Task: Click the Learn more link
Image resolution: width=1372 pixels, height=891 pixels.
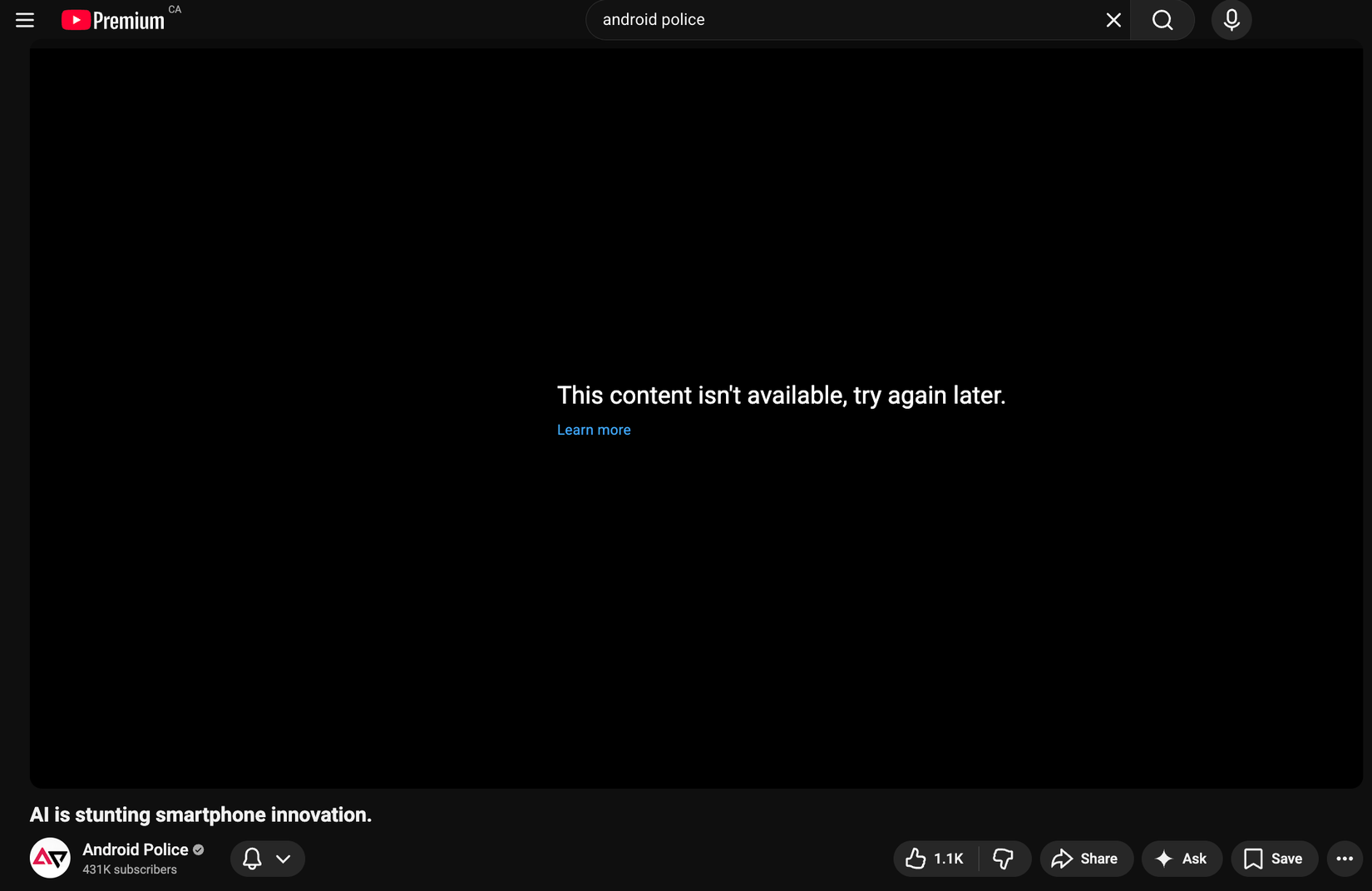Action: (x=593, y=430)
